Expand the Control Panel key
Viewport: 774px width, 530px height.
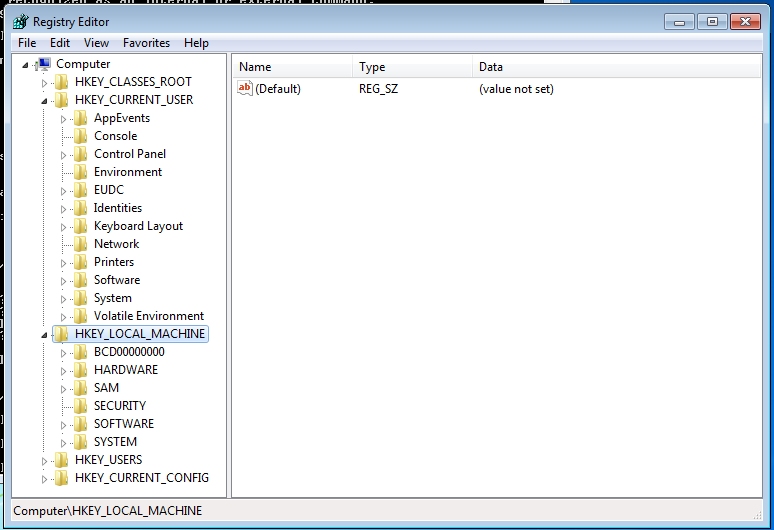click(x=63, y=155)
